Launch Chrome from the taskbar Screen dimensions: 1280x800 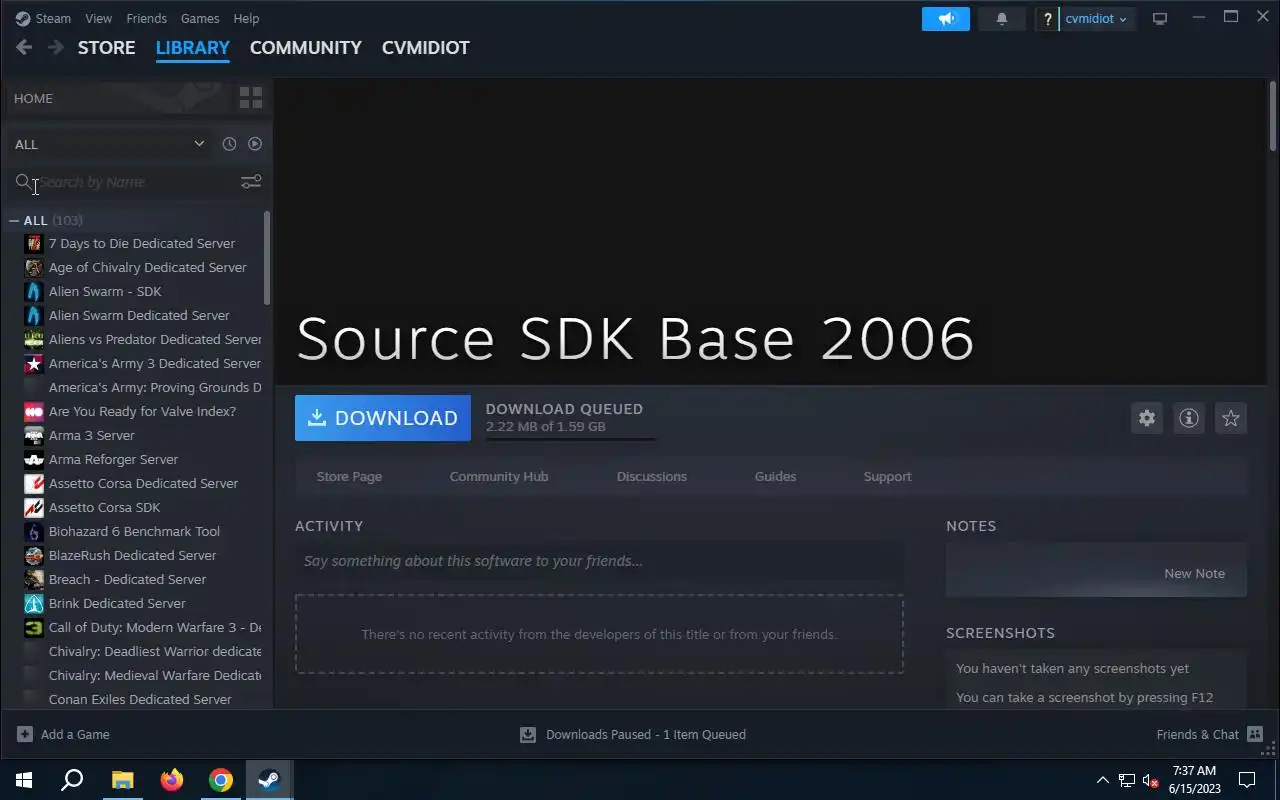pos(221,780)
